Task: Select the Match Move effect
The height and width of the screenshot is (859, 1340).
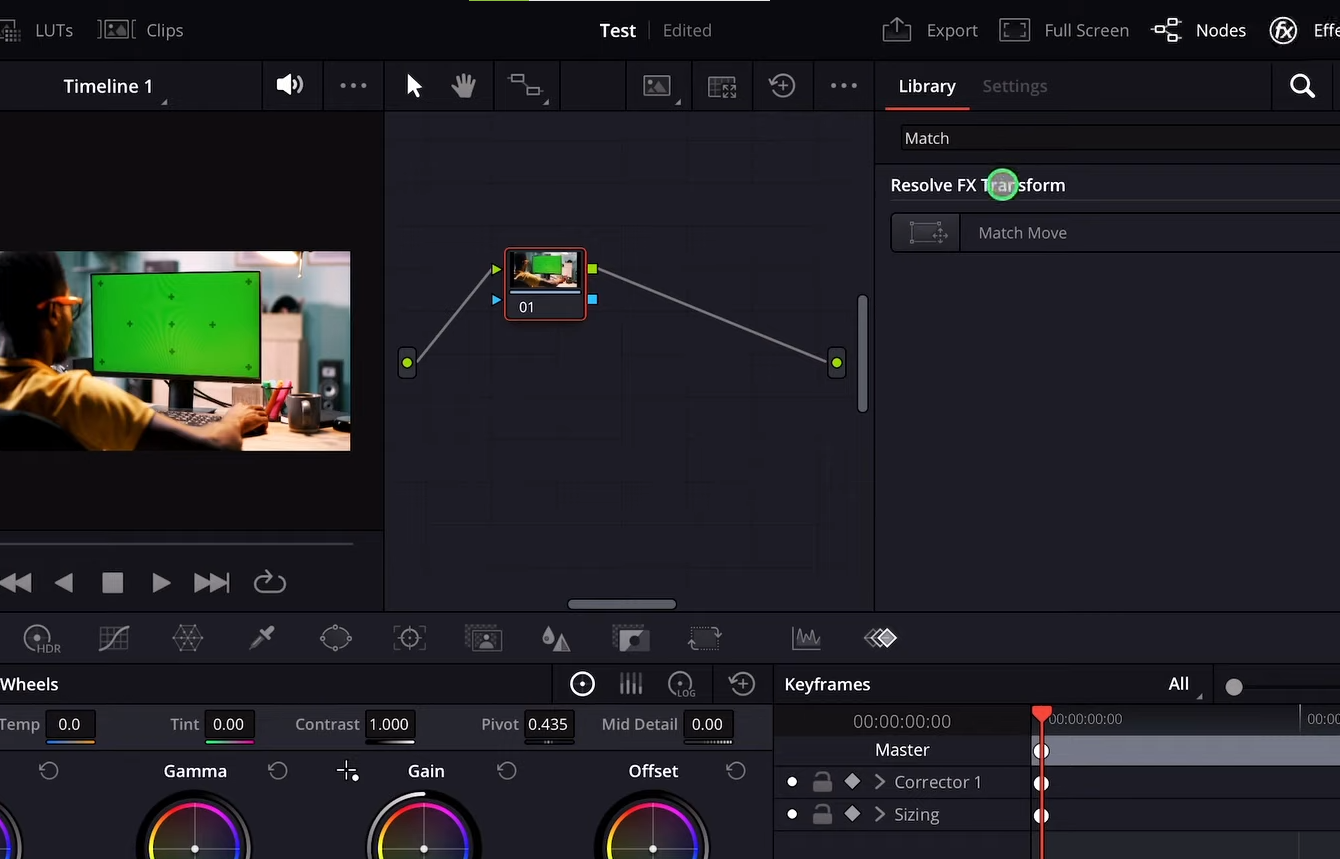Action: click(x=1022, y=232)
